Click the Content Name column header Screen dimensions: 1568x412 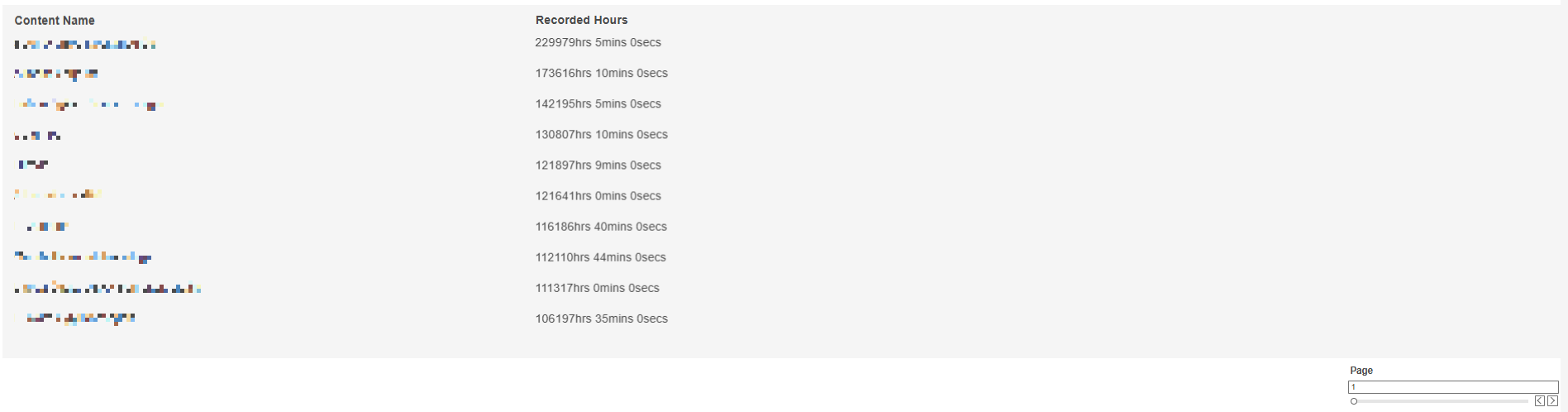tap(55, 21)
